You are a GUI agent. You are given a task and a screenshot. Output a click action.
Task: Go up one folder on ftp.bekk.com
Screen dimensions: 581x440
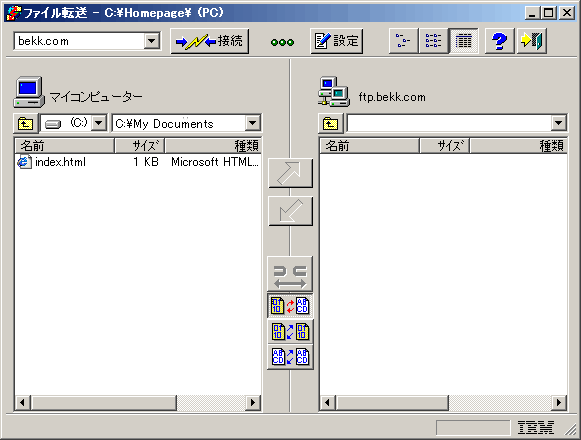[330, 123]
